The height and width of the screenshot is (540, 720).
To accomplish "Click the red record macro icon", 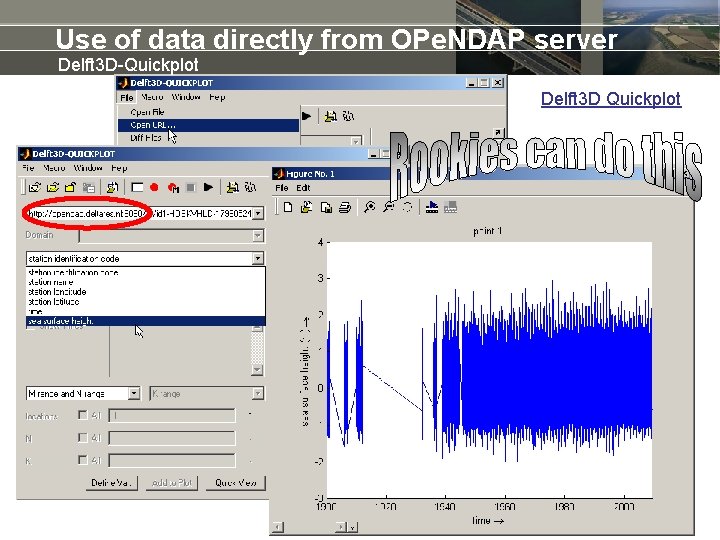I will click(154, 187).
